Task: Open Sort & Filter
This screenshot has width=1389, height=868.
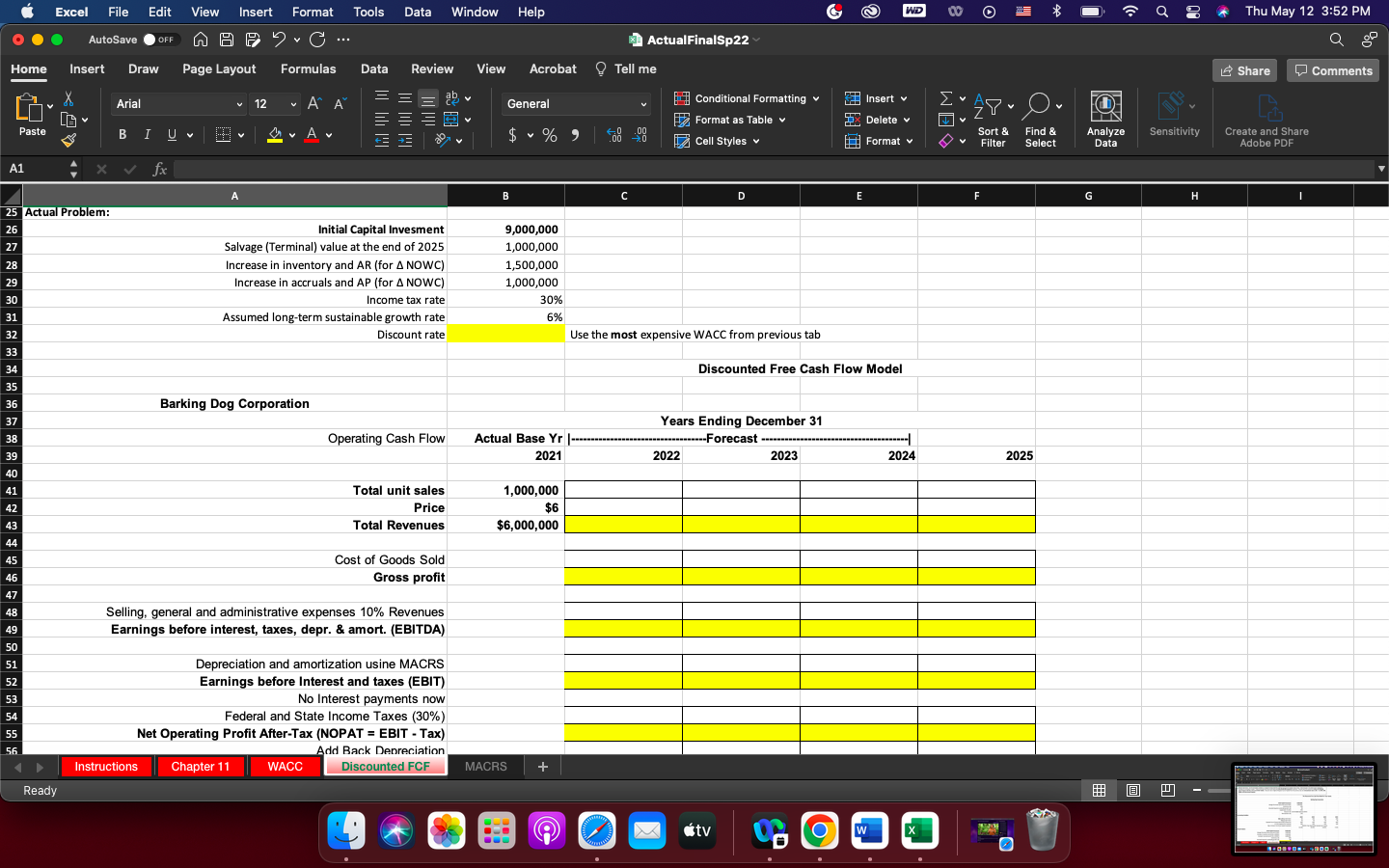Action: coord(993,121)
